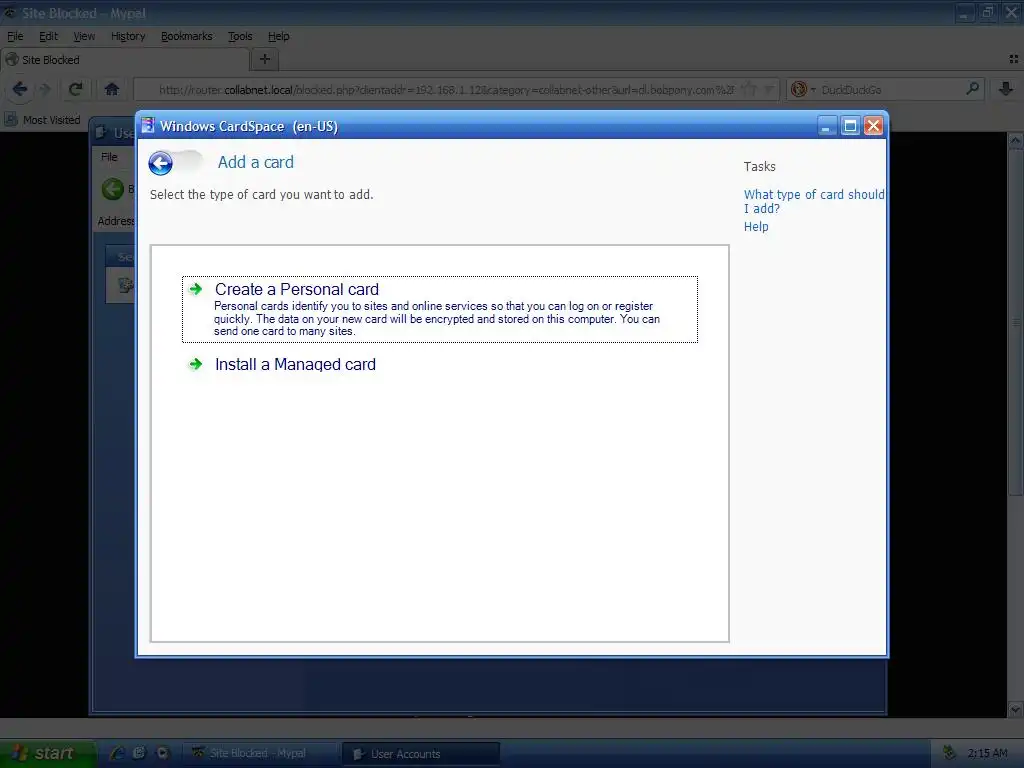Launch second quick launch icon on taskbar
Viewport: 1024px width, 768px height.
(x=139, y=753)
